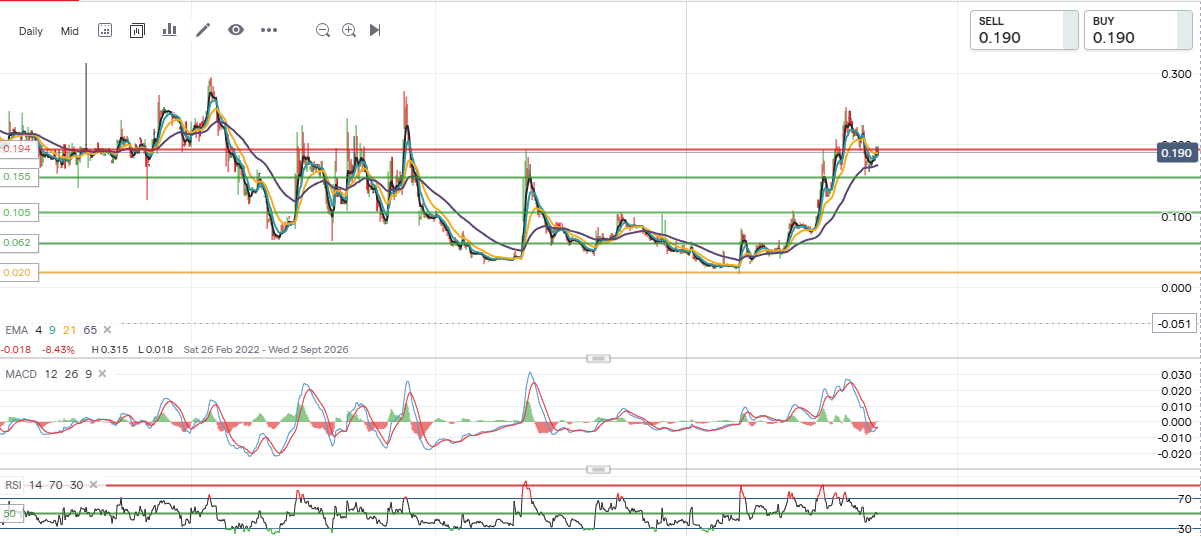Remove the RSI indicator with X

tap(93, 485)
